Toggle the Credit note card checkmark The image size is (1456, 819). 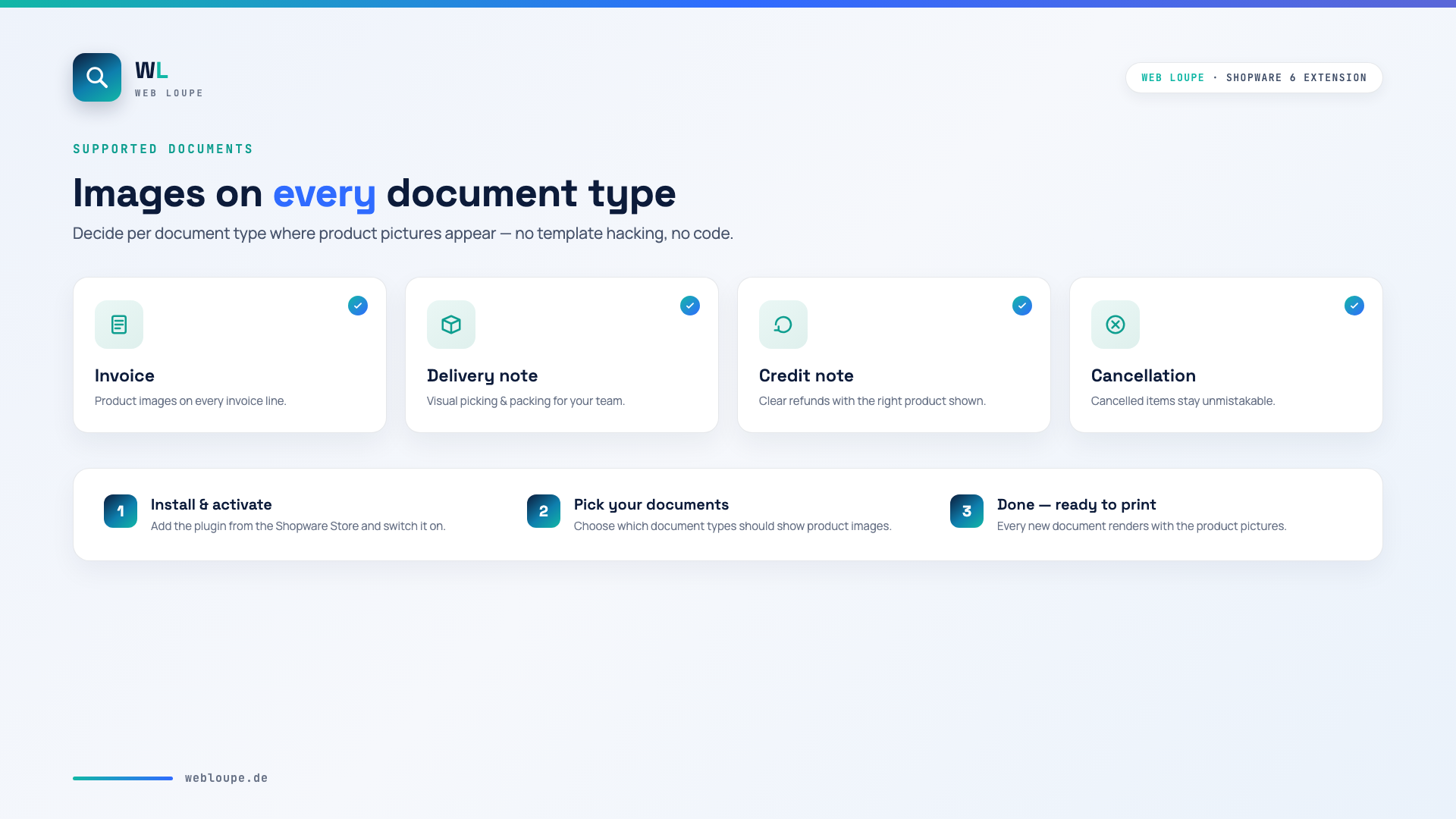pos(1022,306)
